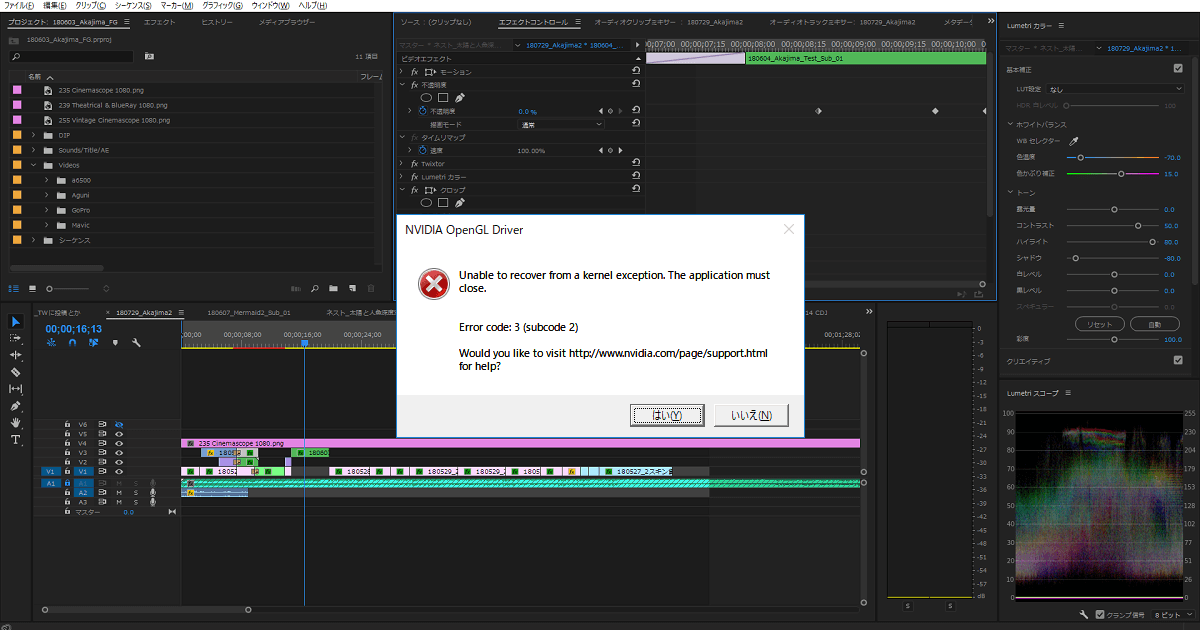Expand the DIP bin in Project
The image size is (1200, 630).
point(33,135)
